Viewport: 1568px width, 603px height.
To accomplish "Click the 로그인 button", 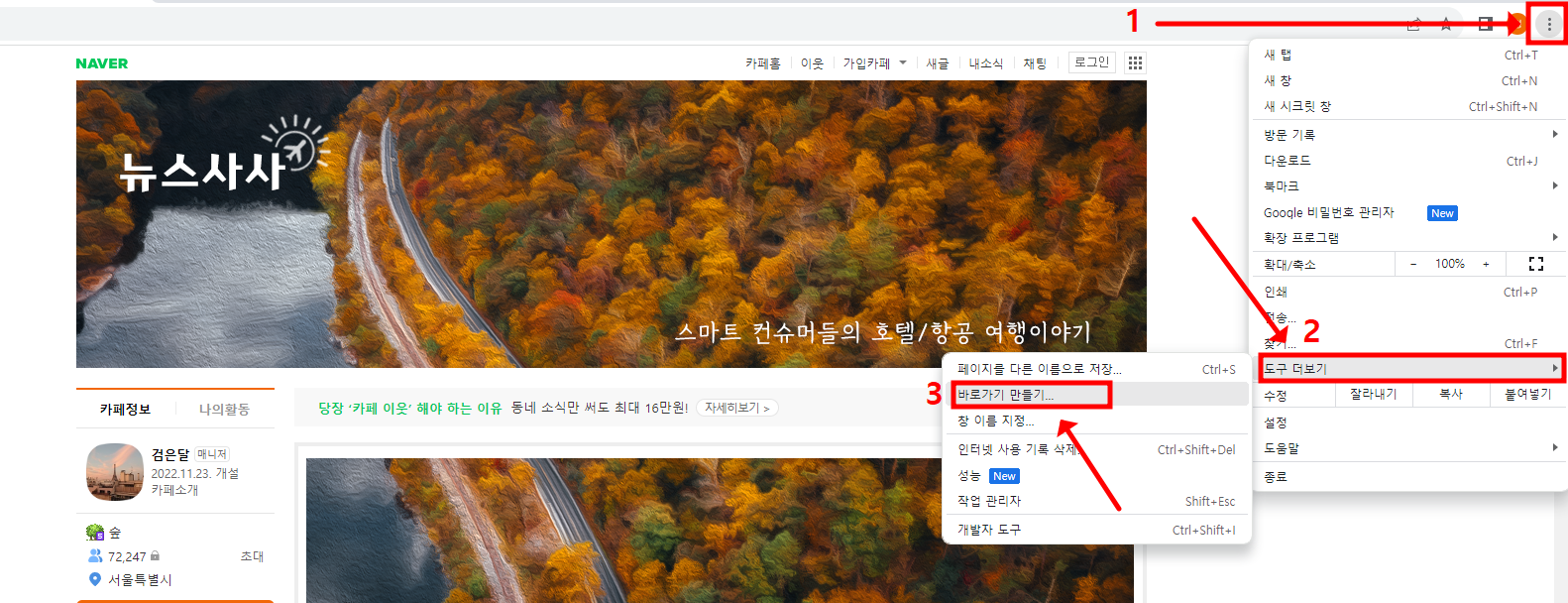I will (x=1092, y=61).
